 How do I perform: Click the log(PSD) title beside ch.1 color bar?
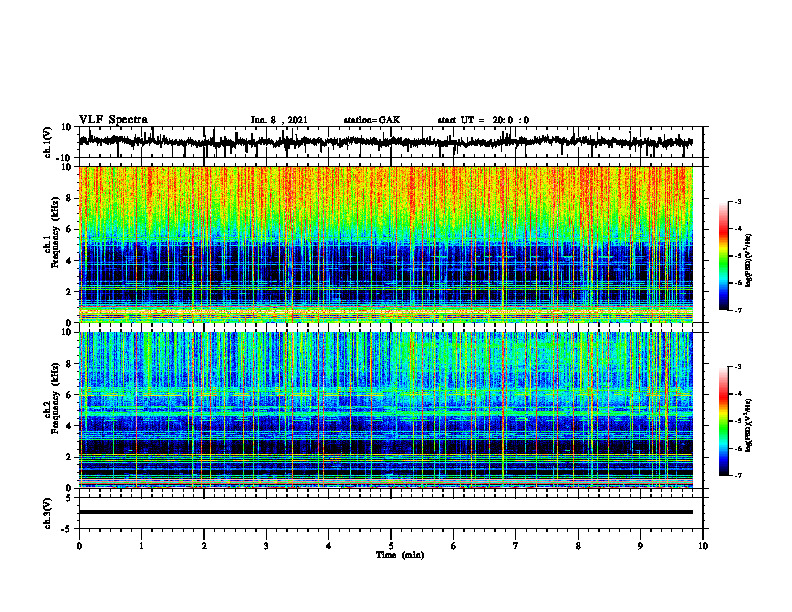[749, 261]
